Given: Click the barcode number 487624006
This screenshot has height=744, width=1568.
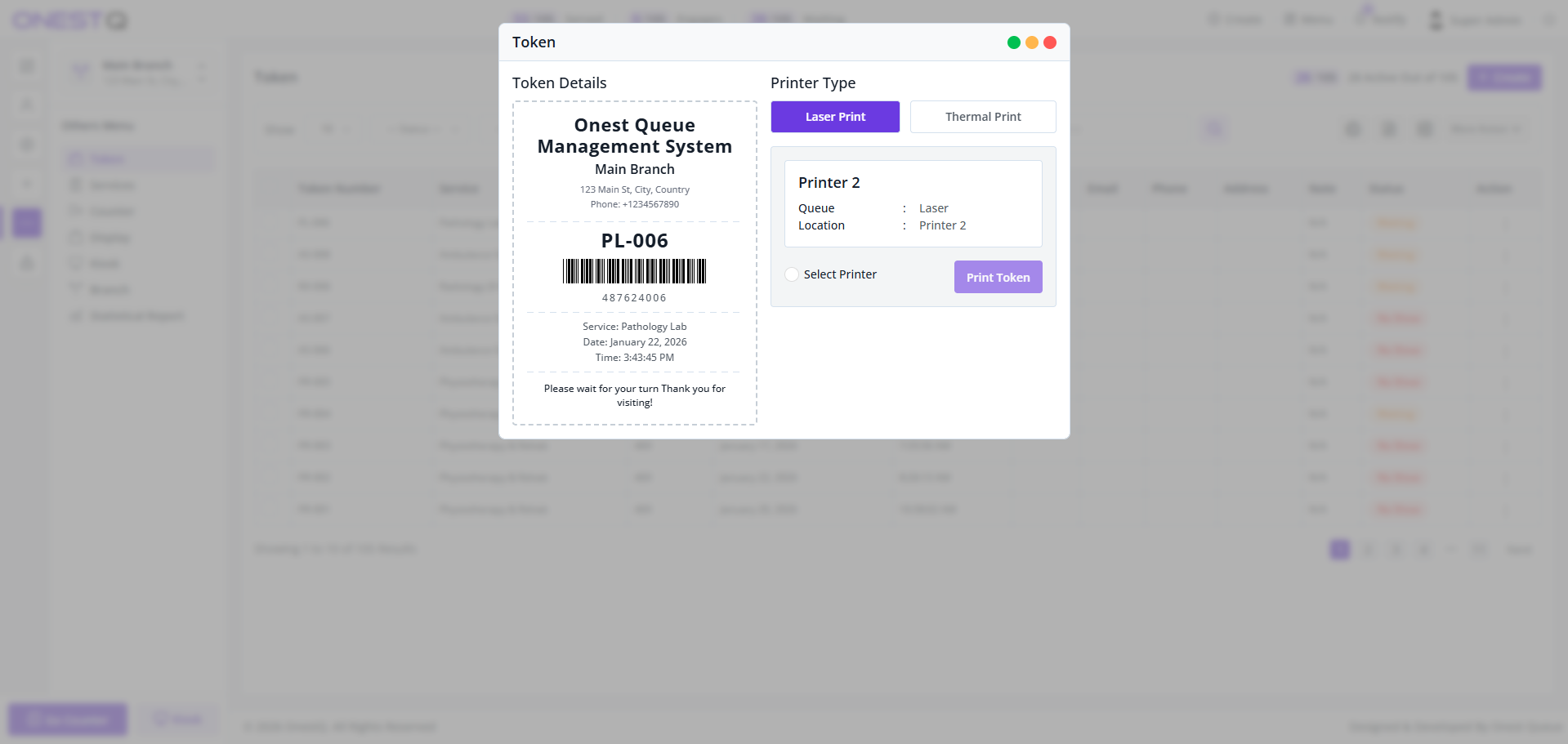Looking at the screenshot, I should [x=634, y=298].
